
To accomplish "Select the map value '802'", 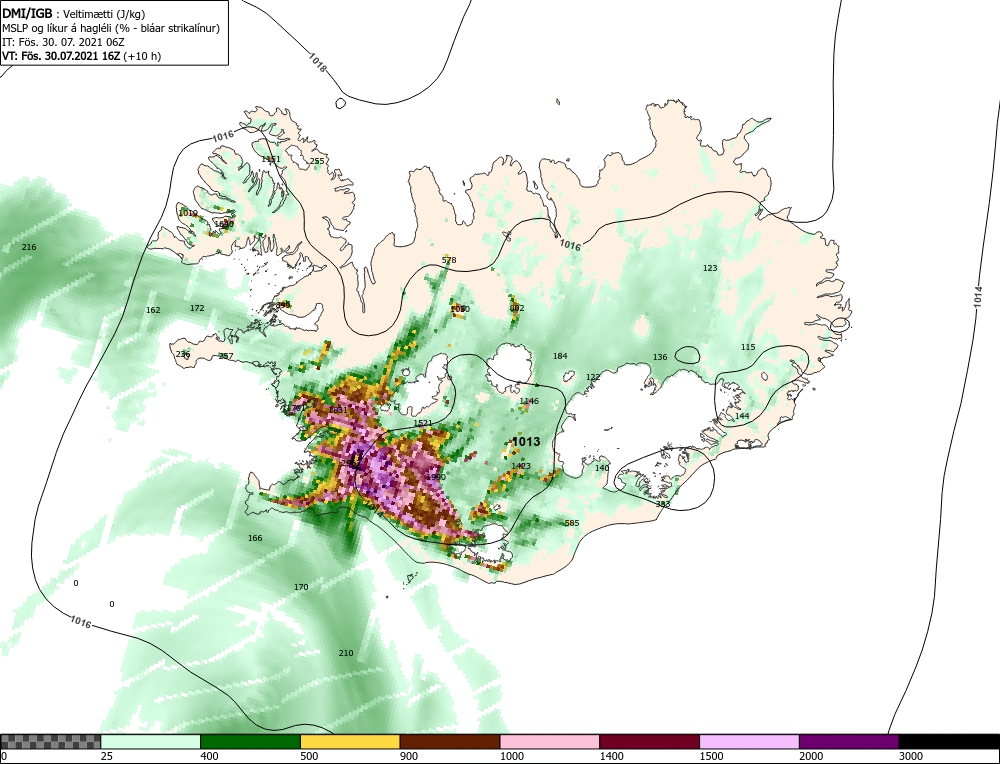I will pos(517,308).
